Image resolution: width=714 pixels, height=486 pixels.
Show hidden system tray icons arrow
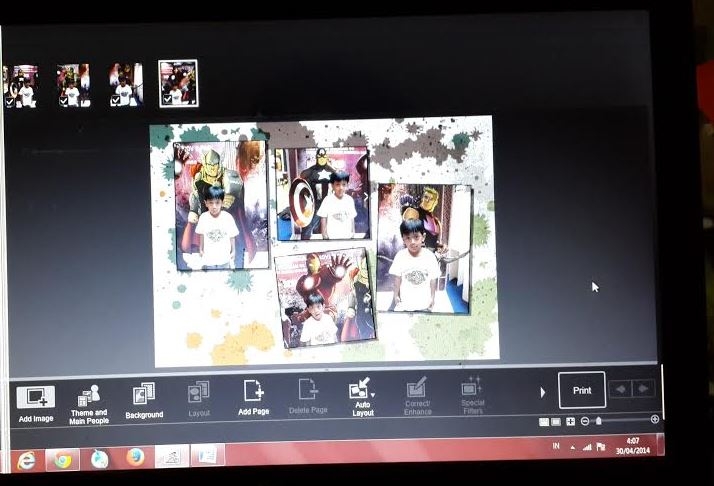click(572, 448)
